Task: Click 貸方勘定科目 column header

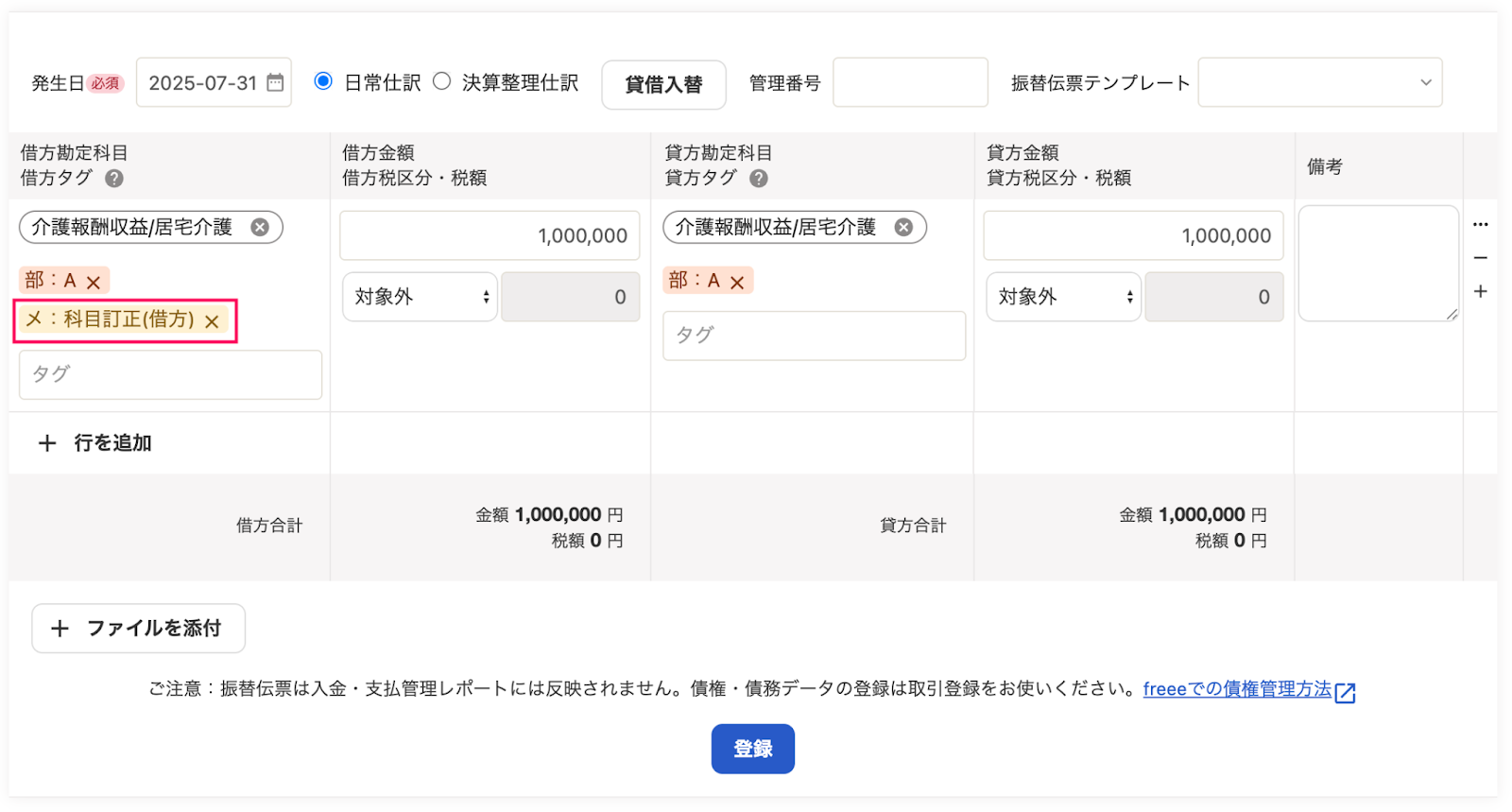Action: click(718, 153)
